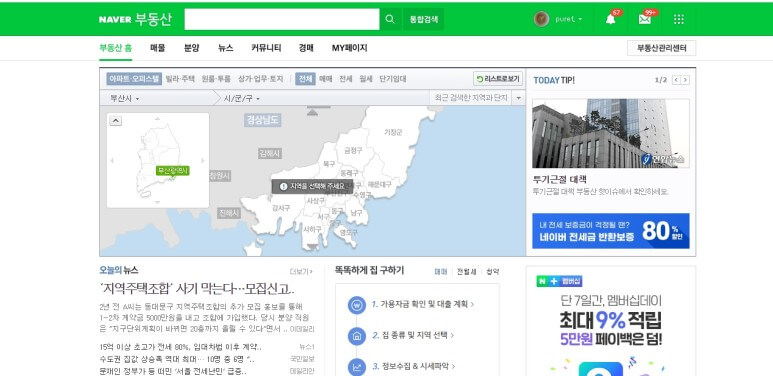Open the MY페이지 navigation tab
Image resolution: width=773 pixels, height=376 pixels.
pyautogui.click(x=350, y=48)
